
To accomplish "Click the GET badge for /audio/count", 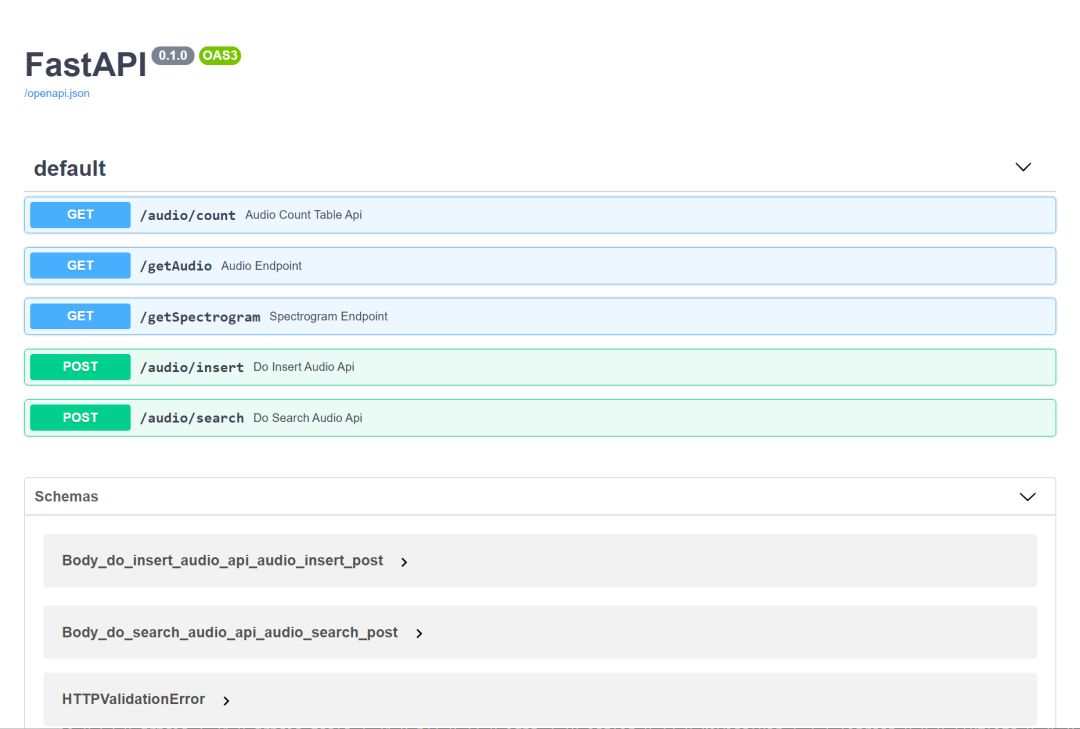I will [81, 215].
